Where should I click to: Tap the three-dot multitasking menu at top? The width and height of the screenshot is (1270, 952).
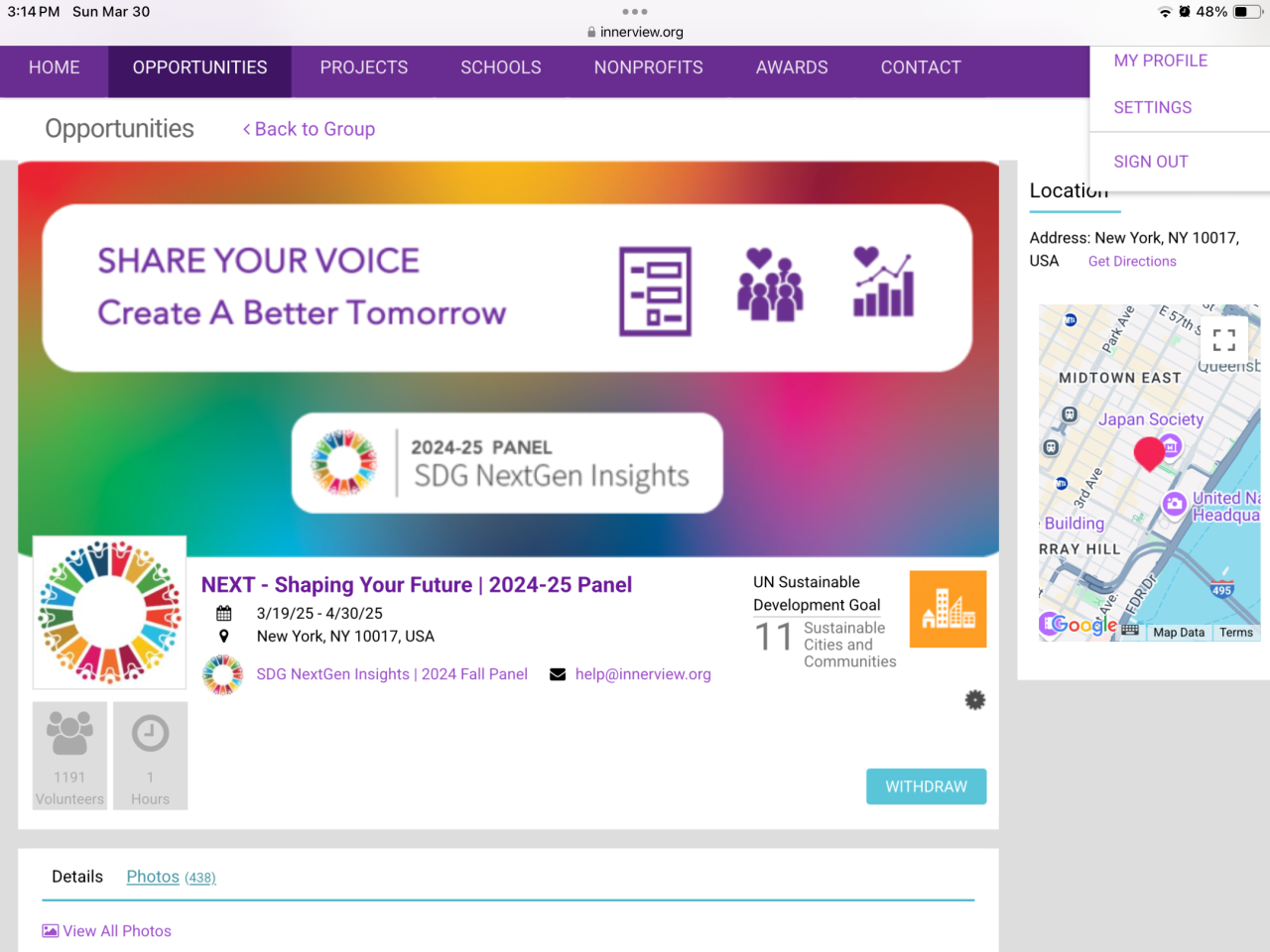point(635,12)
